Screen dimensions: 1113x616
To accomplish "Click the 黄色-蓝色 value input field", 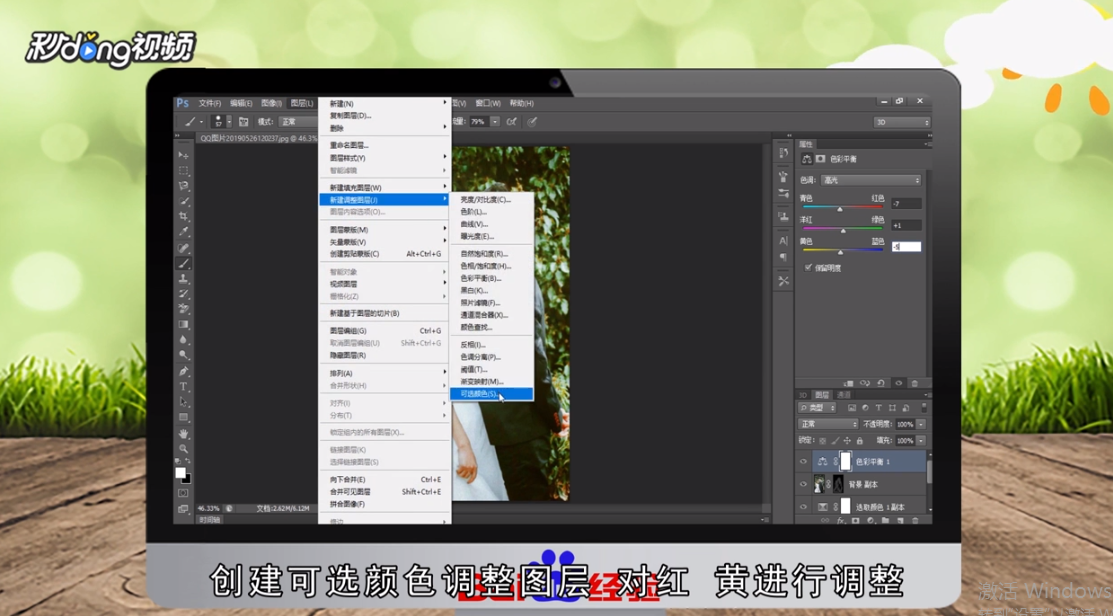I will 906,247.
